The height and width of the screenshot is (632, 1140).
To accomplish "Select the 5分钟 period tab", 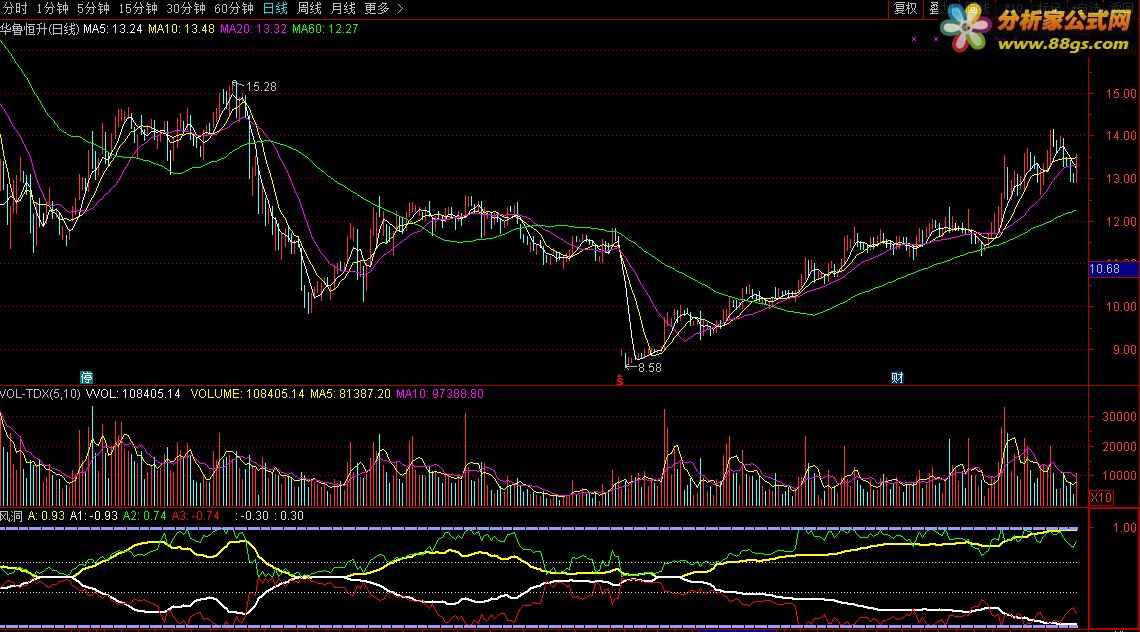I will coord(93,9).
